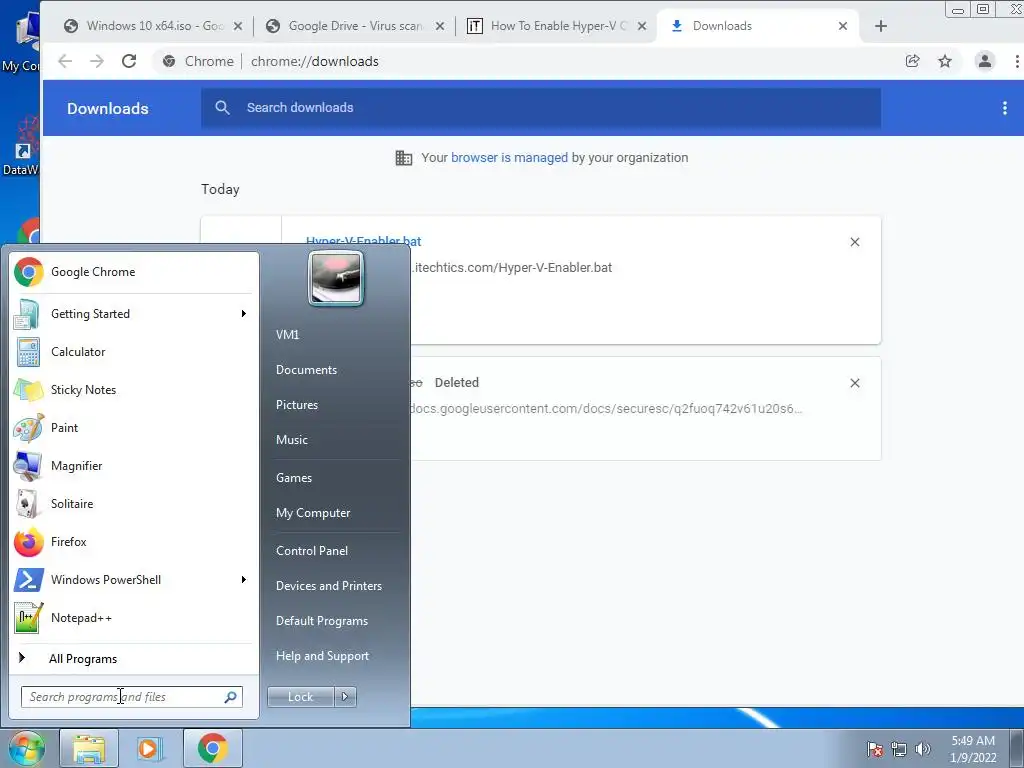Click the docs.googleusercontent.com source URL
Screen dimensions: 1024x768
tap(606, 409)
